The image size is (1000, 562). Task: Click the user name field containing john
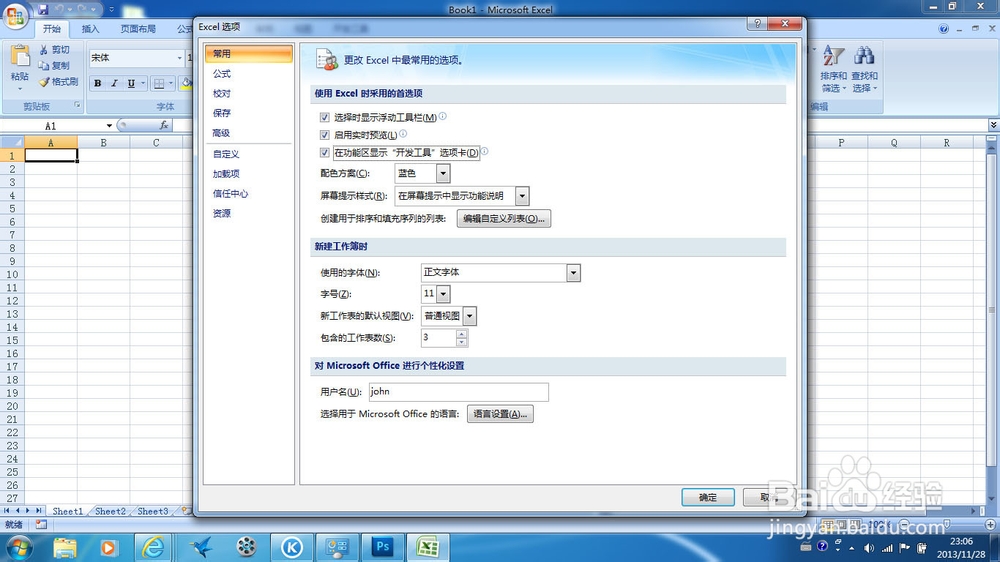tap(459, 392)
